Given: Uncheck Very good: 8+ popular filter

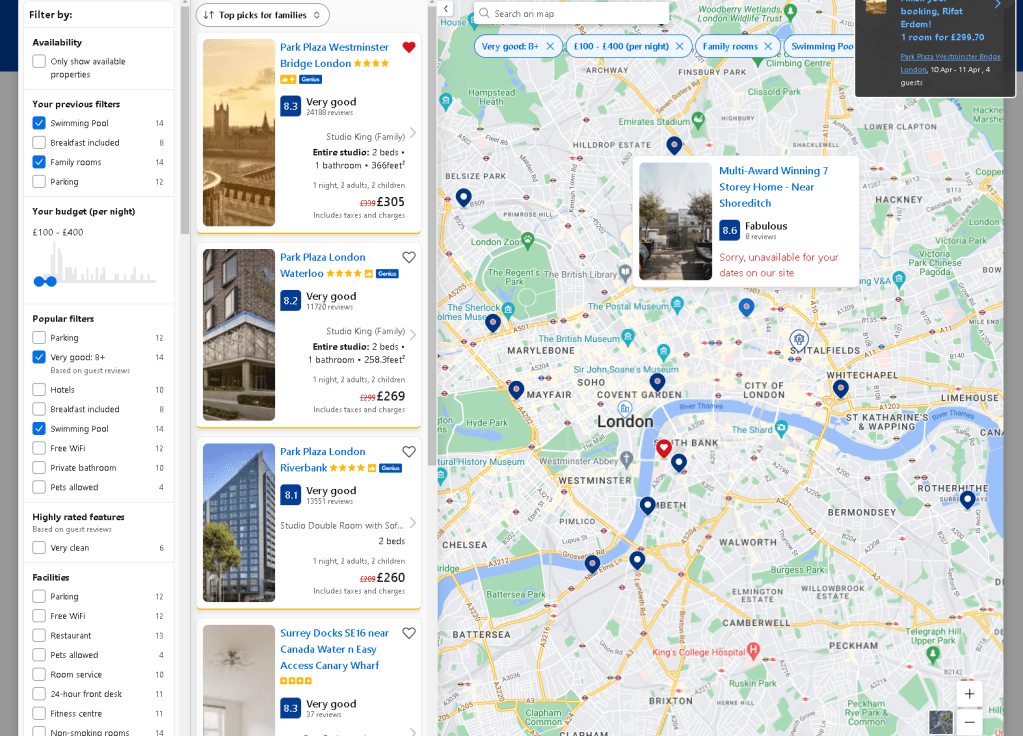Looking at the screenshot, I should [x=38, y=358].
